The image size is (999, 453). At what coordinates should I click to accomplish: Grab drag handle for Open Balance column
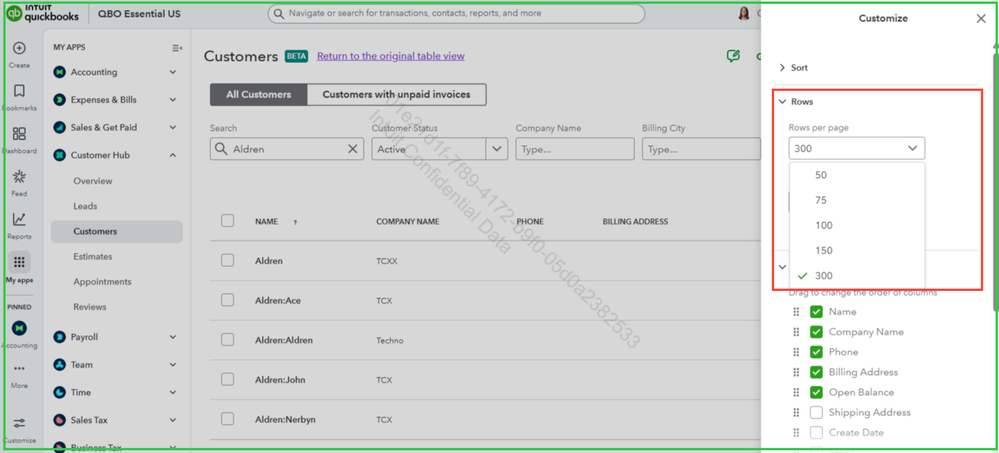pos(796,392)
